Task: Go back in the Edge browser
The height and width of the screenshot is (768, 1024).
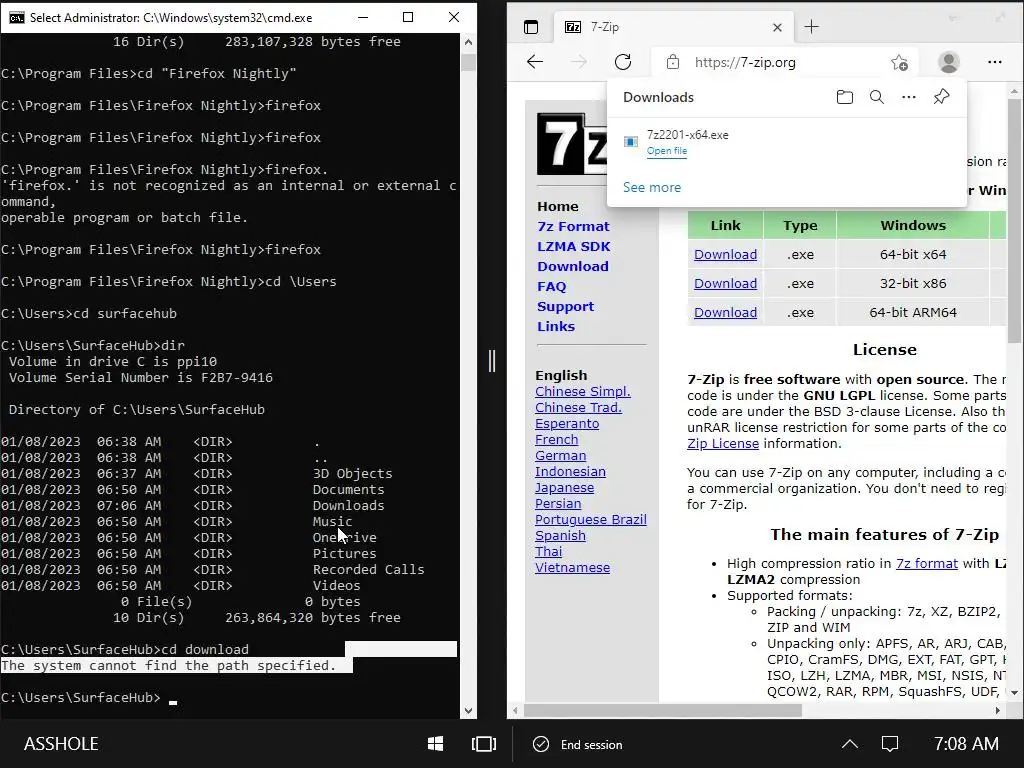Action: 535,62
